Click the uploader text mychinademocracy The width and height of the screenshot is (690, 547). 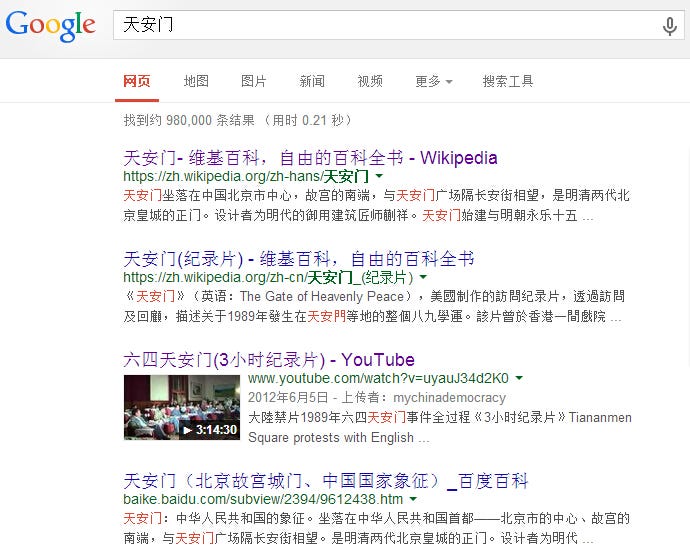point(449,398)
